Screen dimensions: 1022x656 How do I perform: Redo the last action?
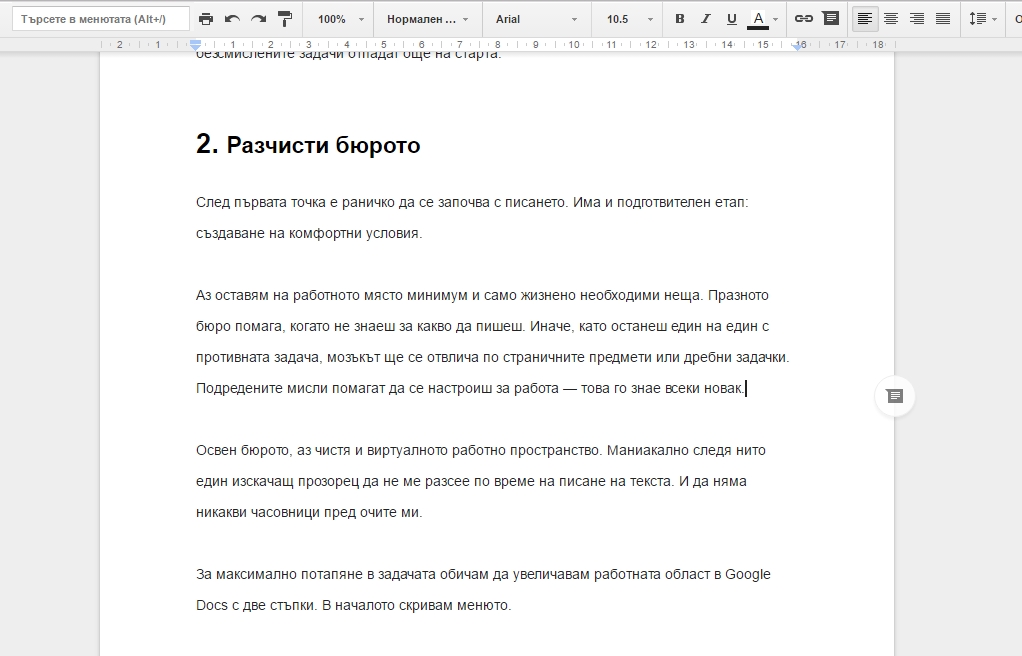[x=259, y=19]
